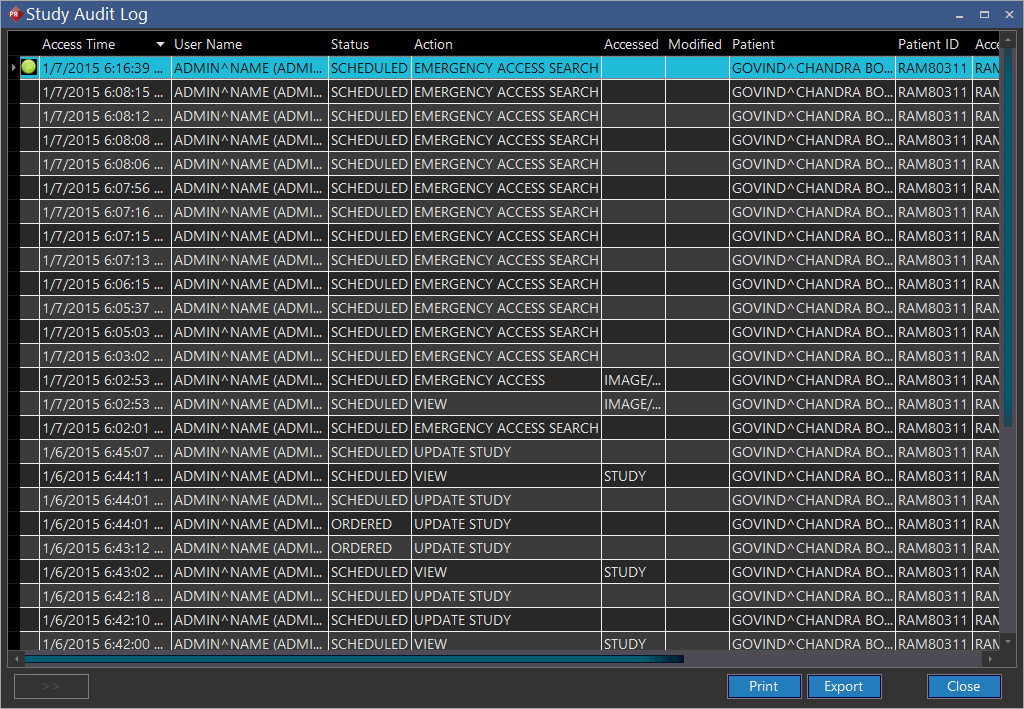Viewport: 1024px width, 709px height.
Task: Click the vertical scrollbar down arrow
Action: point(1008,641)
